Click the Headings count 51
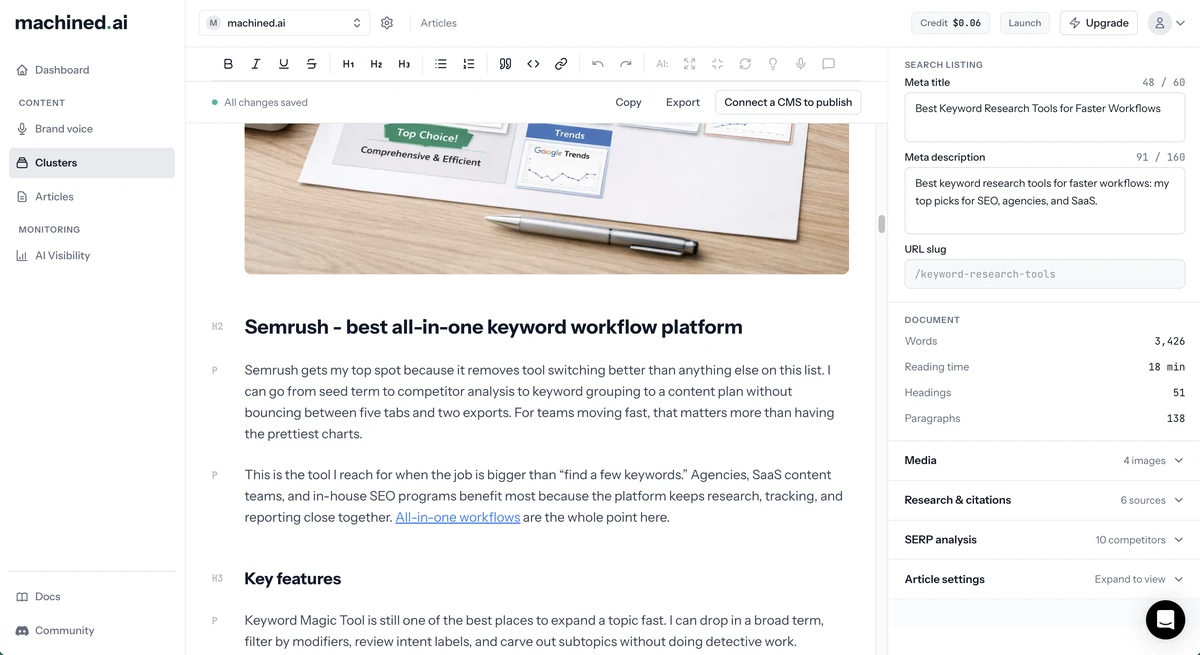Screen dimensions: 1200x655 [1179, 393]
